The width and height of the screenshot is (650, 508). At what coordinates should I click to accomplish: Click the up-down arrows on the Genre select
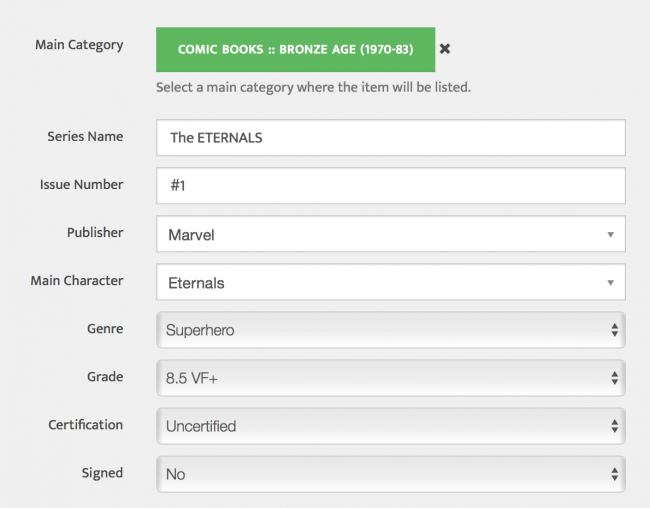click(614, 330)
